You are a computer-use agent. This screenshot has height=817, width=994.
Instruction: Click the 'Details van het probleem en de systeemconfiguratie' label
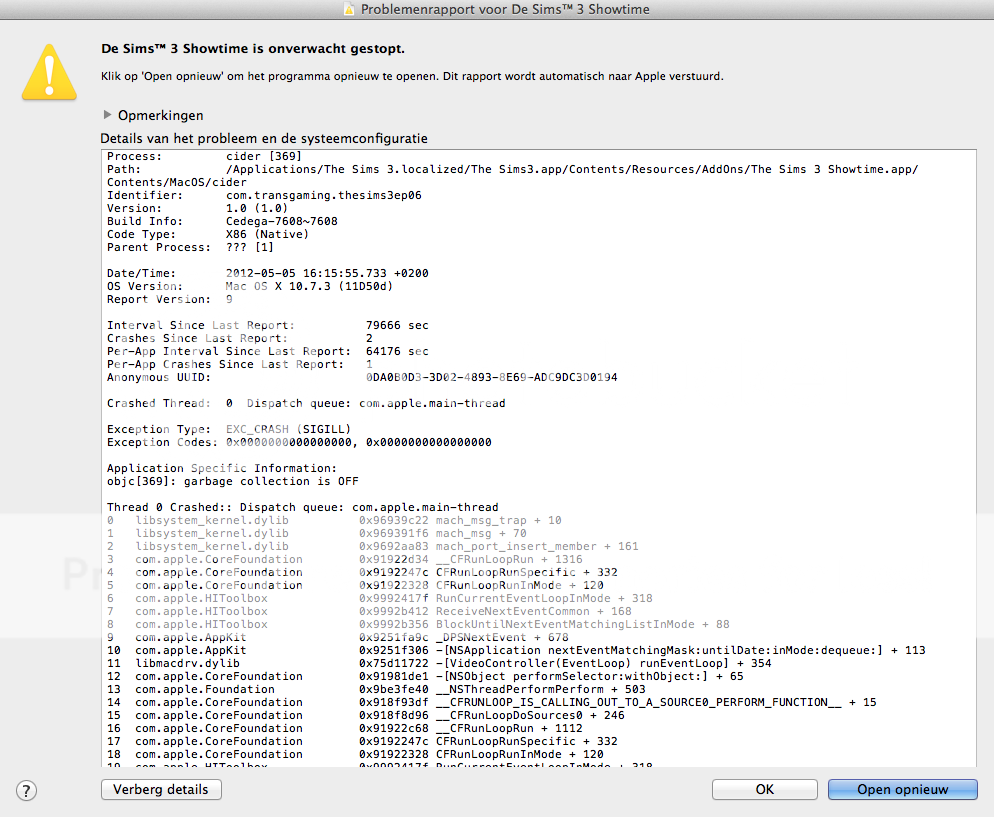point(264,138)
